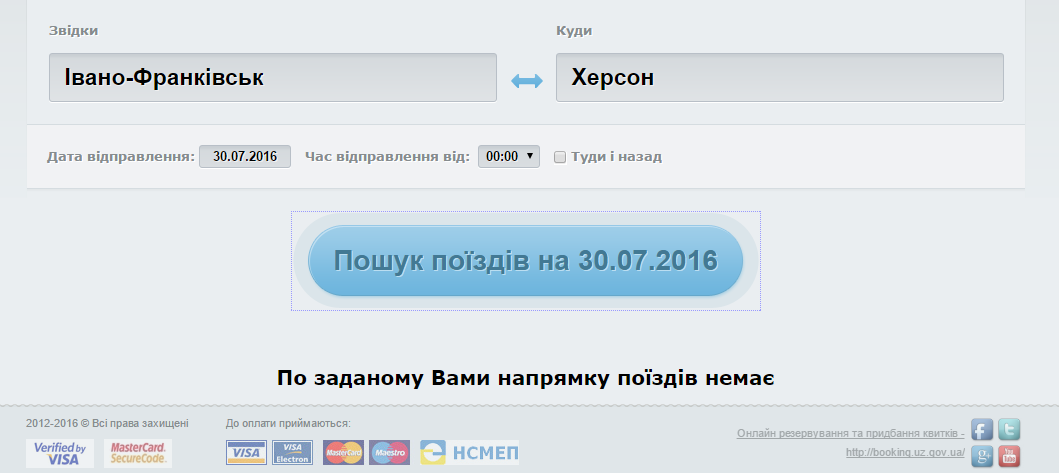Image resolution: width=1059 pixels, height=473 pixels.
Task: Open the booking.uz.gov.ua link
Action: click(x=904, y=452)
